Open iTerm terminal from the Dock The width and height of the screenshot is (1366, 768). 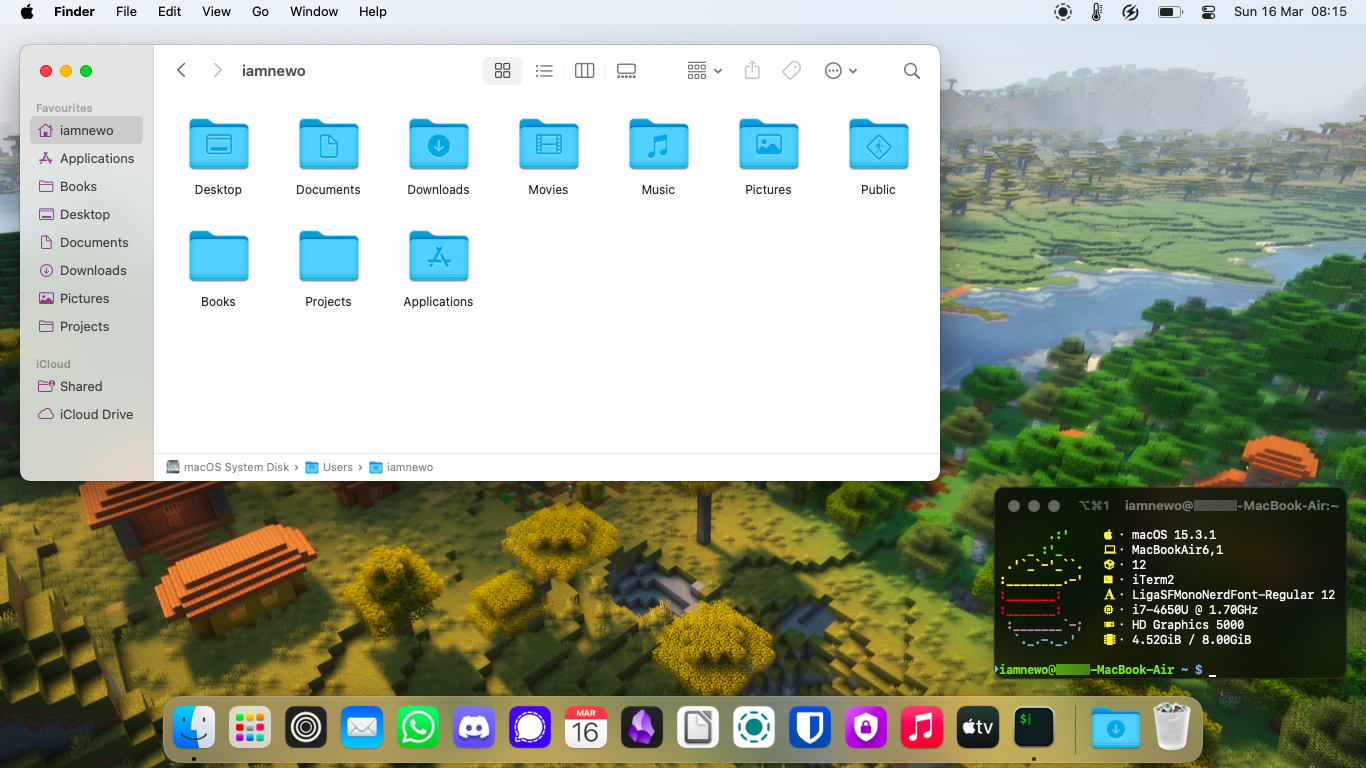pos(1034,728)
